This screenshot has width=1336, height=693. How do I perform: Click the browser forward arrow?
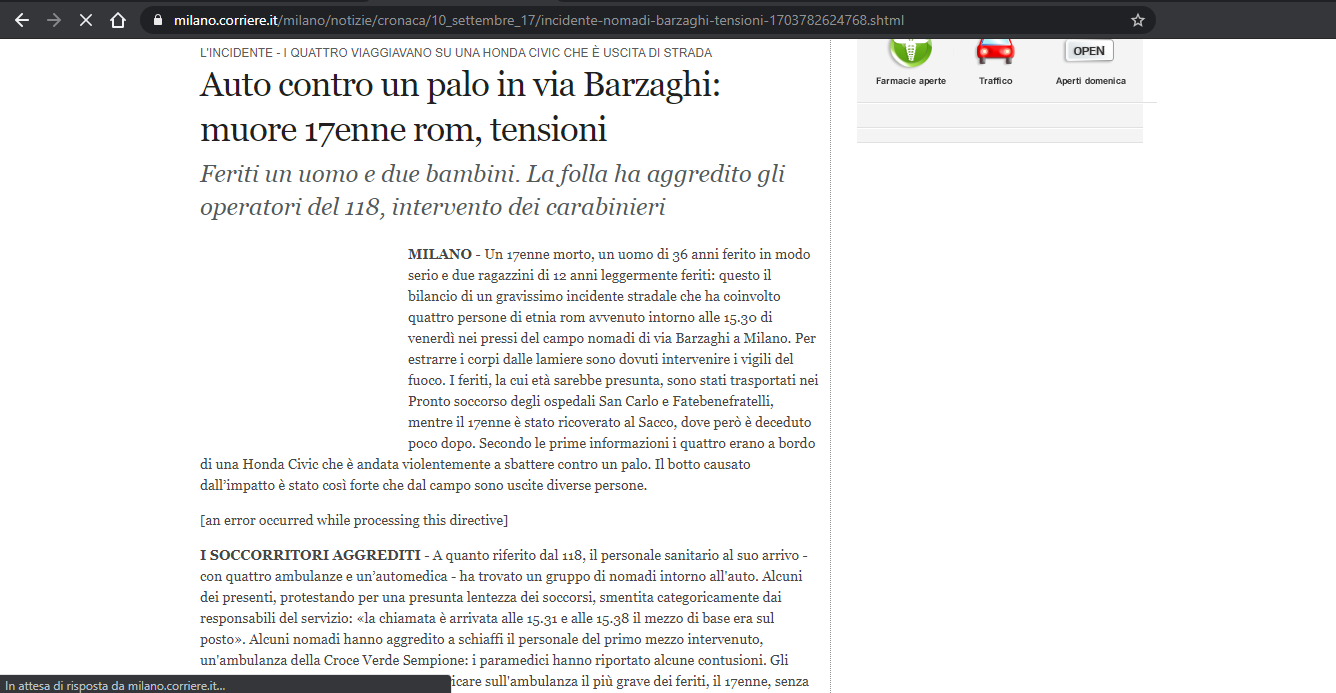[54, 20]
